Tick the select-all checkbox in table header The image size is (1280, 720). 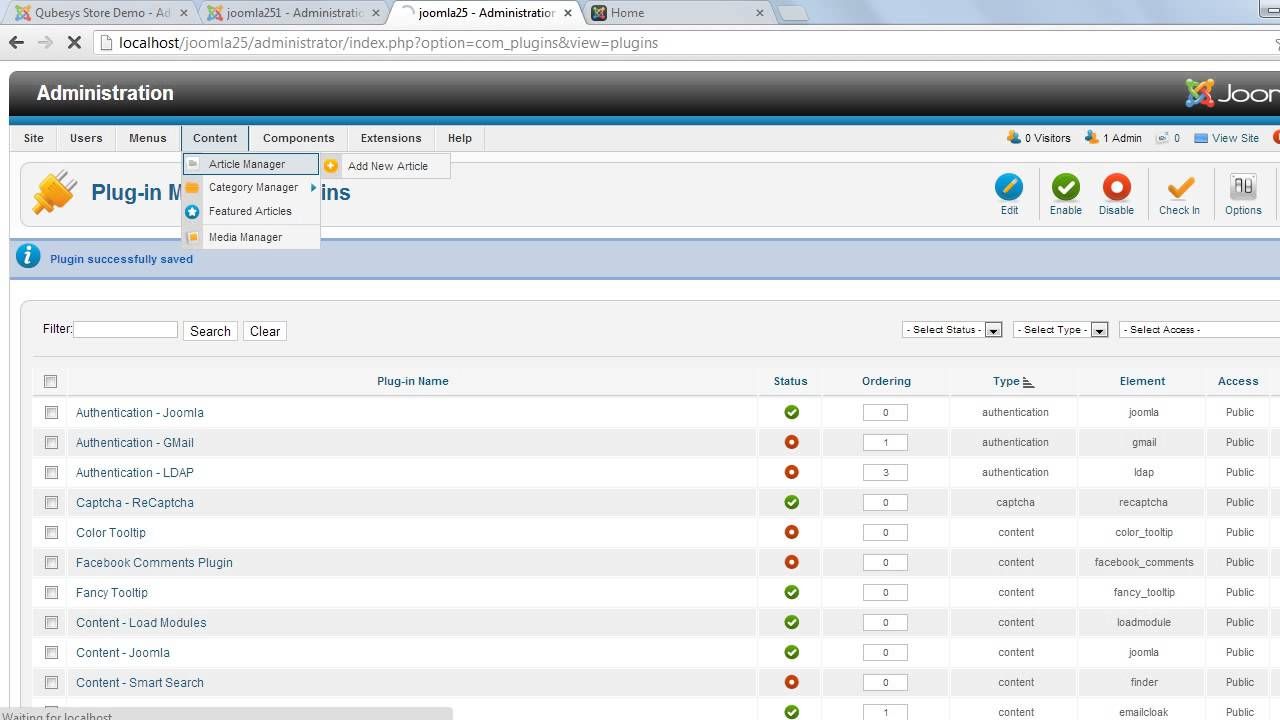coord(51,381)
